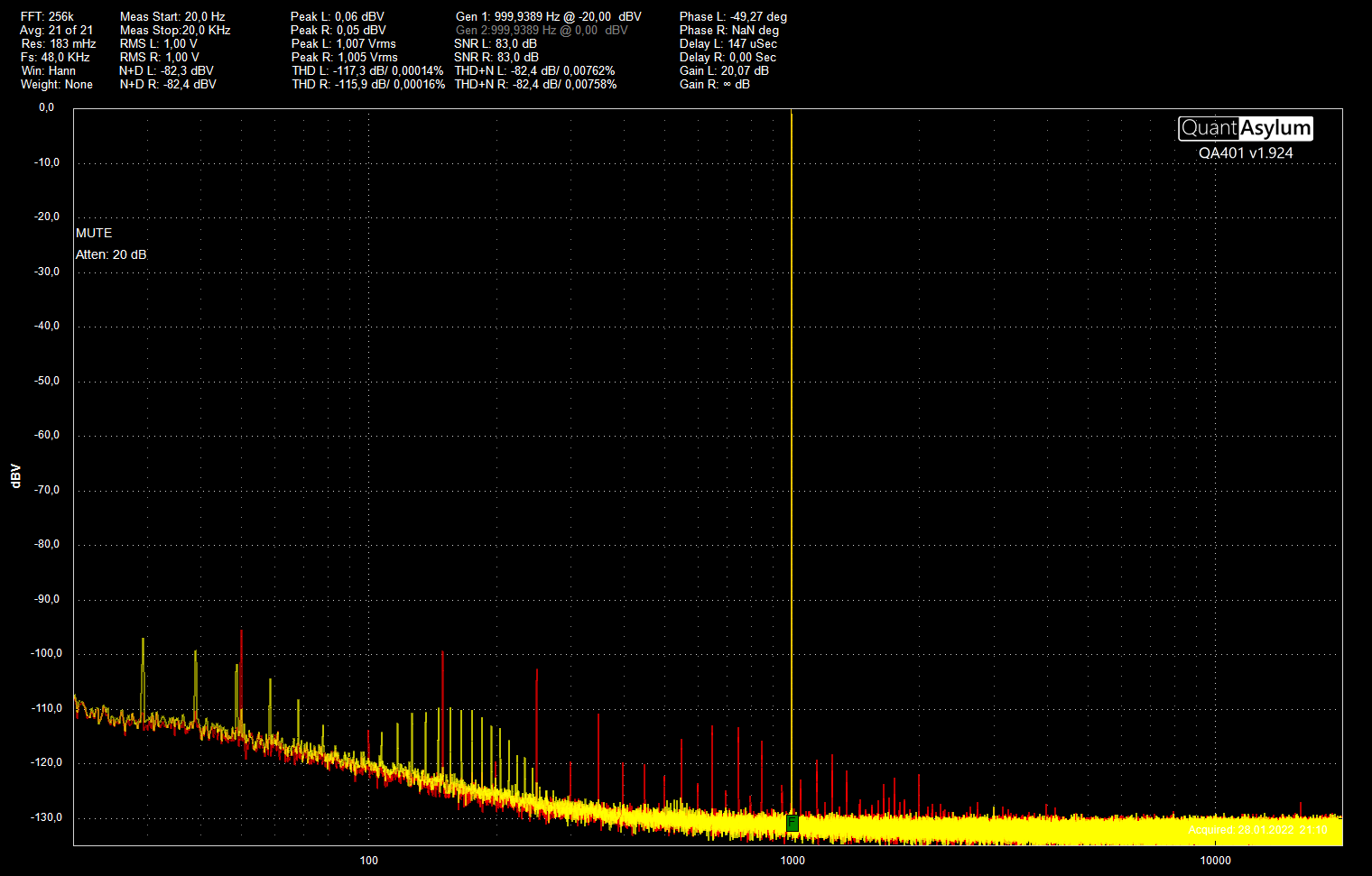Click the '-100,0' y-axis label
Screen dimensions: 1372x876
tap(47, 653)
